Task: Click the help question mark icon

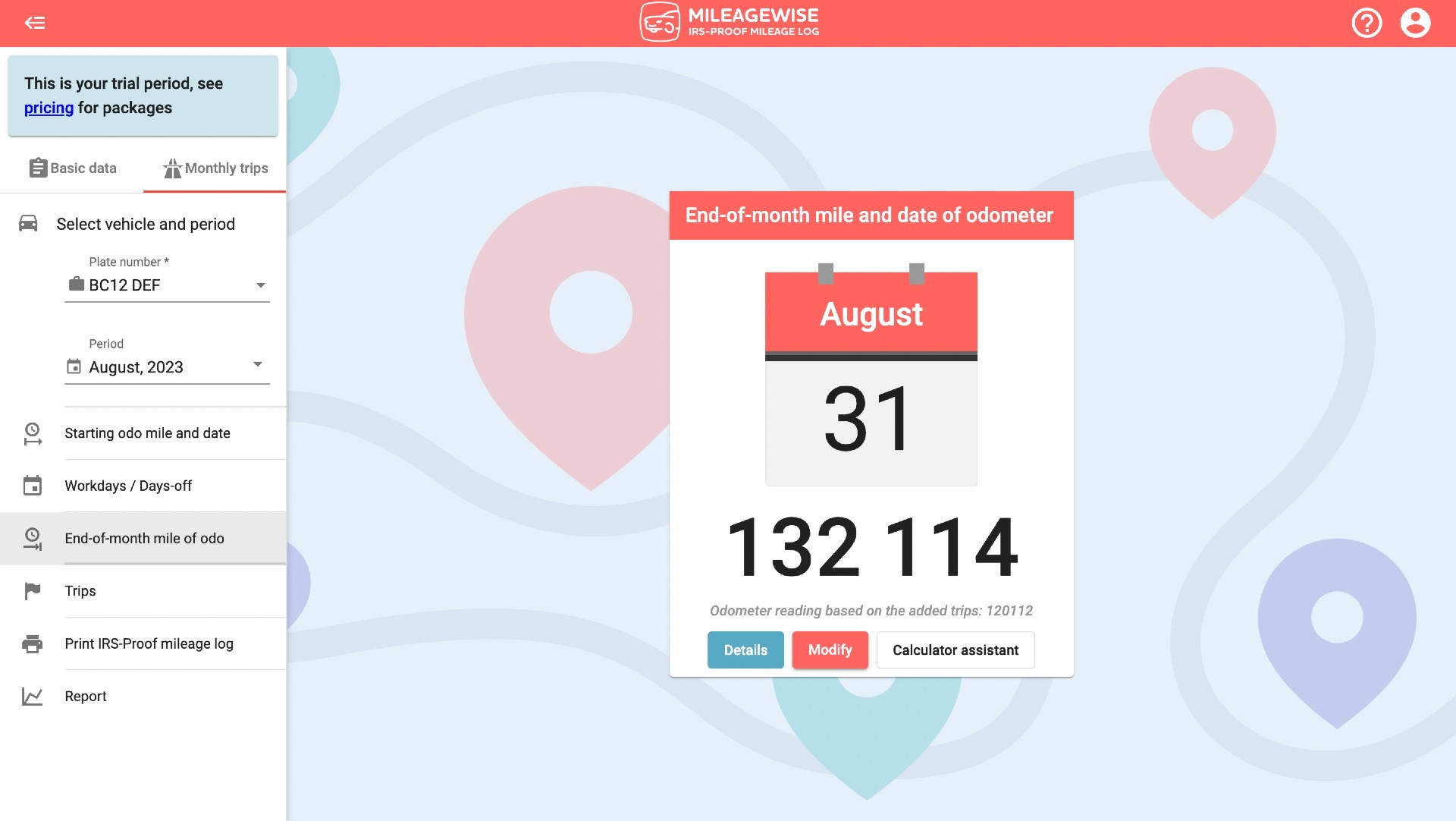Action: coord(1366,23)
